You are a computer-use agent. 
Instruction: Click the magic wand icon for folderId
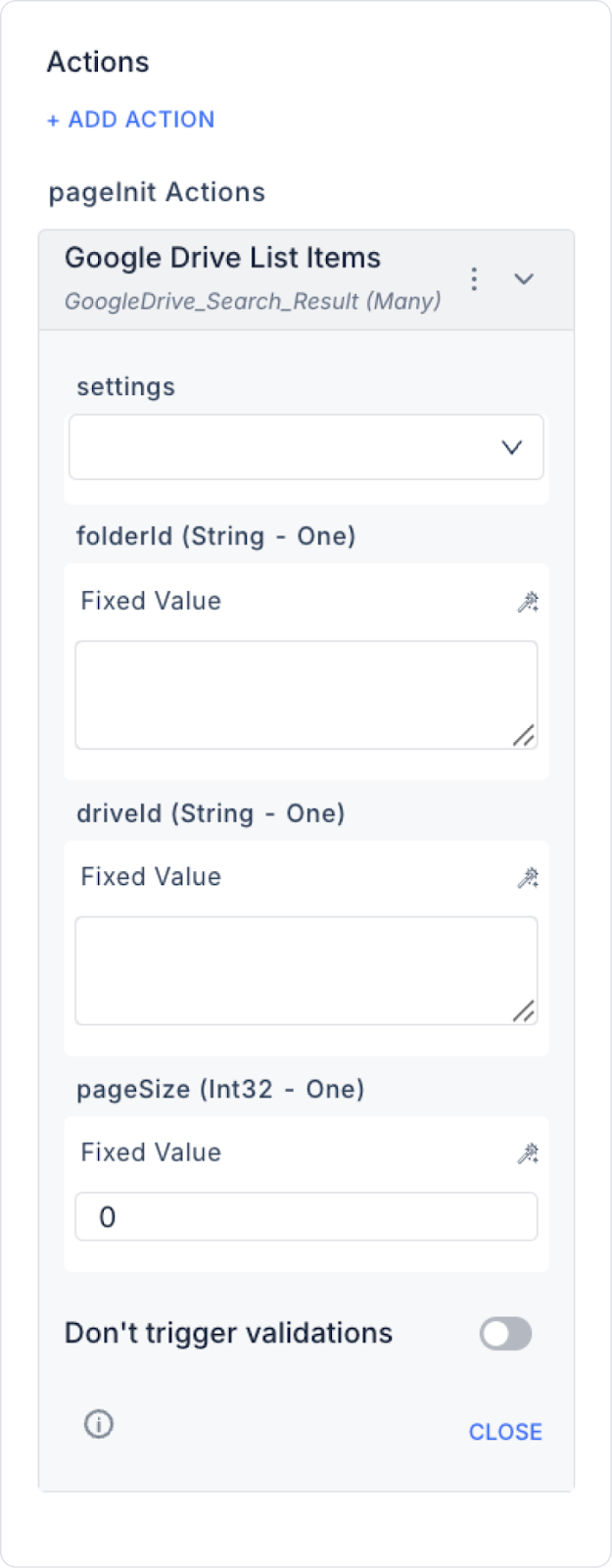pyautogui.click(x=528, y=602)
